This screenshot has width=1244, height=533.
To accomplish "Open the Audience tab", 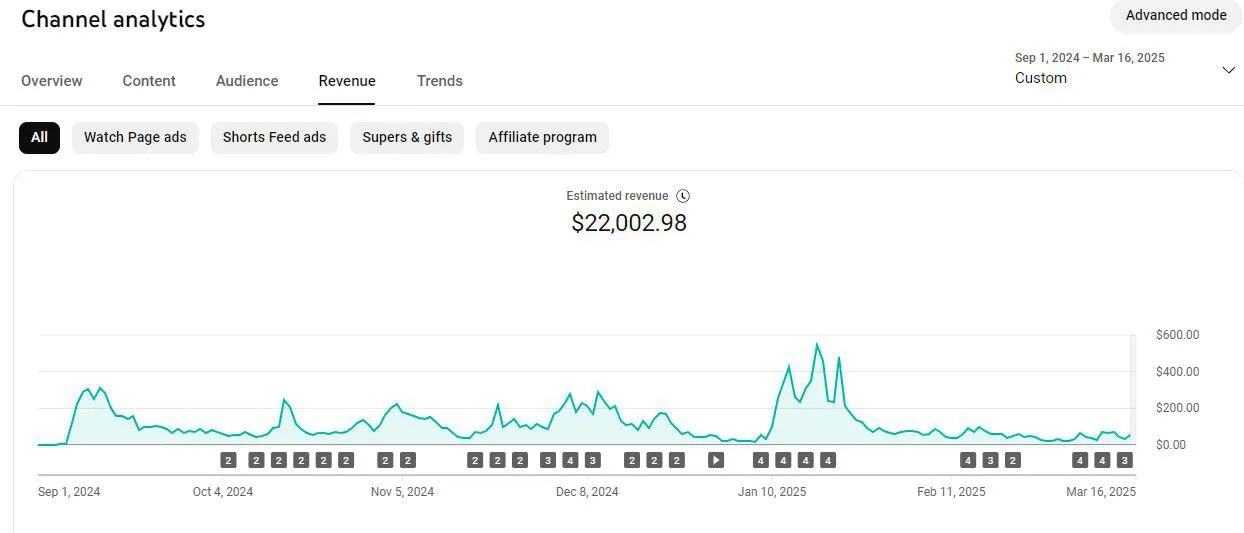I will tap(247, 81).
